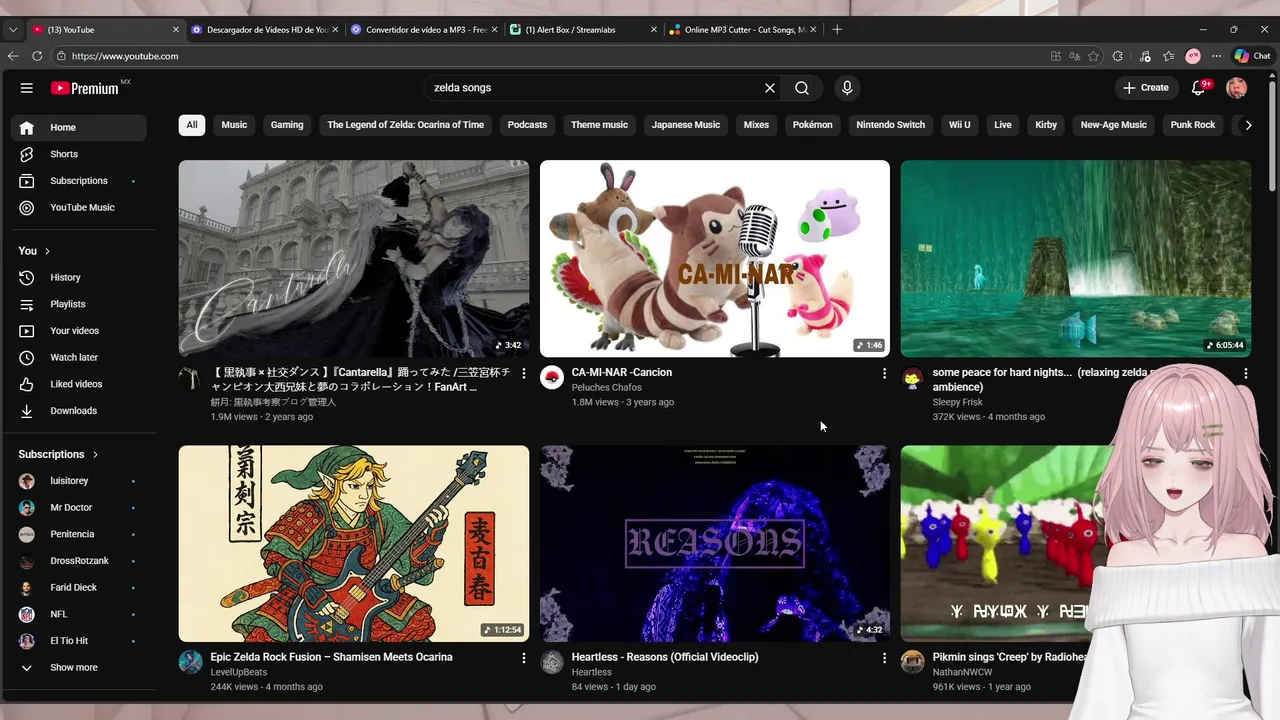Select the Japanese Music filter chip
Screen dimensions: 1280x720
[686, 125]
